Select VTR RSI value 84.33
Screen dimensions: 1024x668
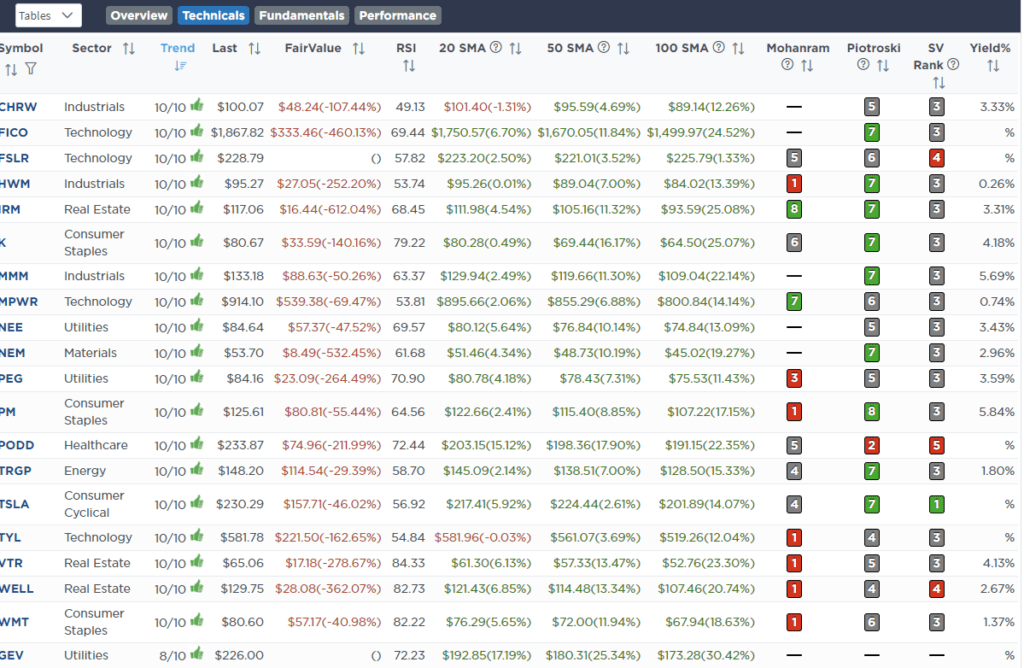(409, 564)
